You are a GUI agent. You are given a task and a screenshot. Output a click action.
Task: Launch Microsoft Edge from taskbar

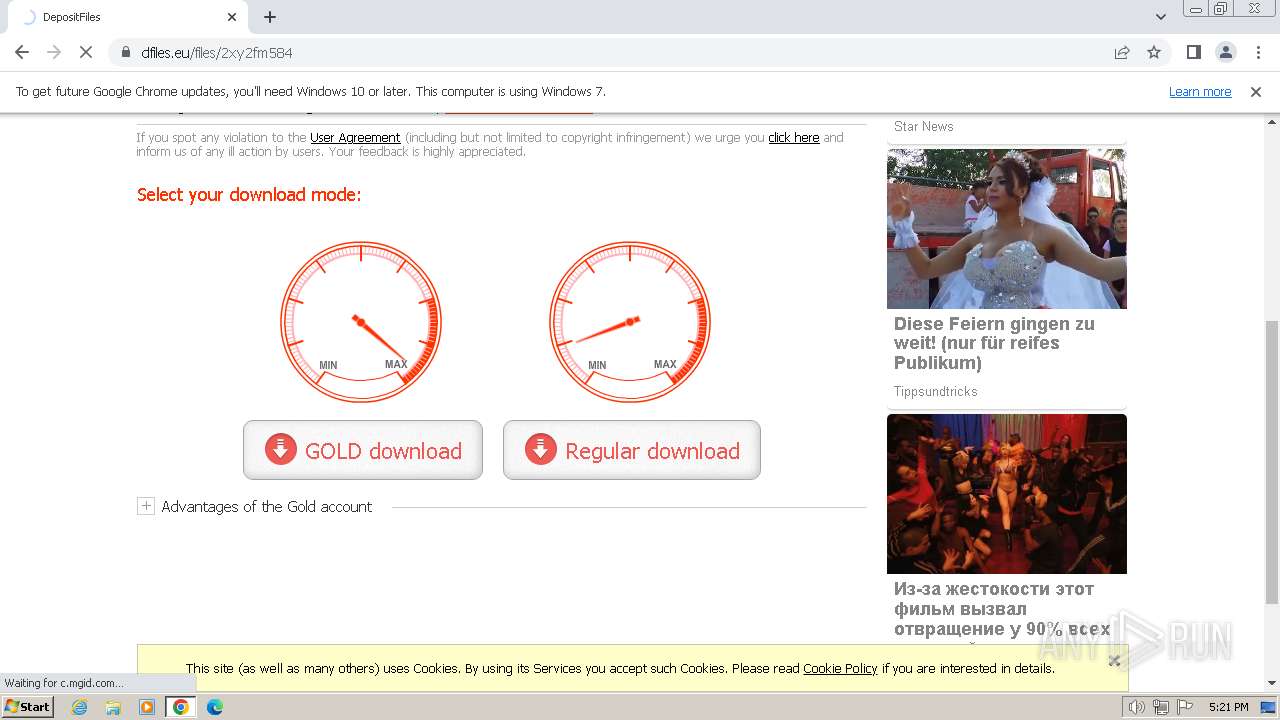pos(215,707)
